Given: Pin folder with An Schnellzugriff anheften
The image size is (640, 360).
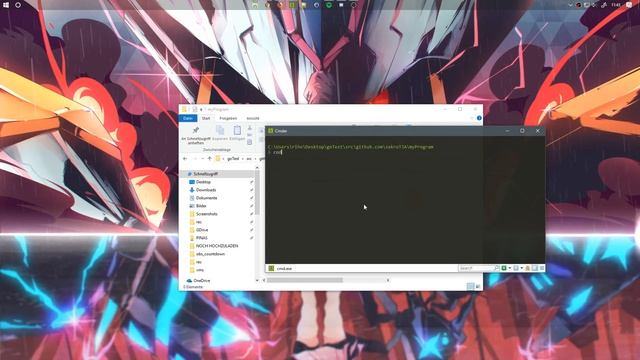Looking at the screenshot, I should tap(196, 135).
